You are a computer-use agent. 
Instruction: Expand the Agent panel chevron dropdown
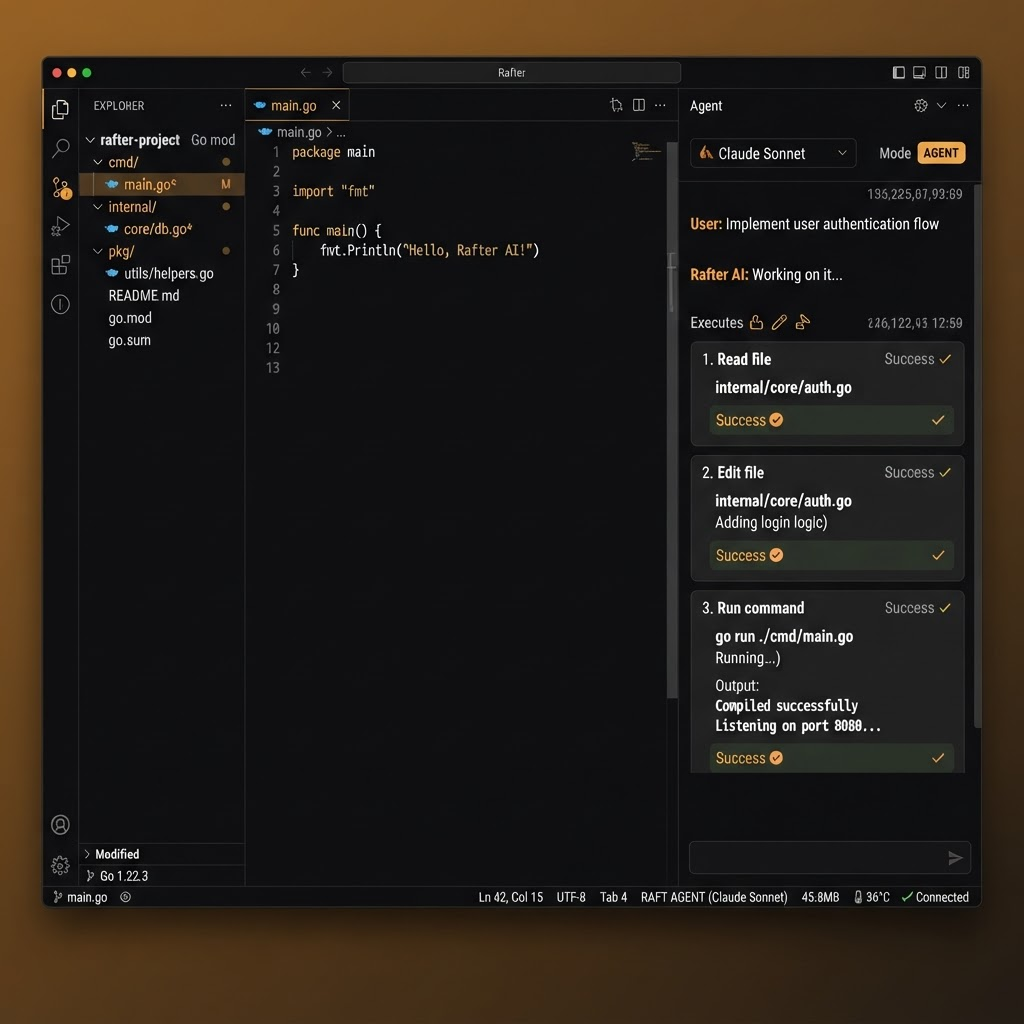[x=941, y=105]
